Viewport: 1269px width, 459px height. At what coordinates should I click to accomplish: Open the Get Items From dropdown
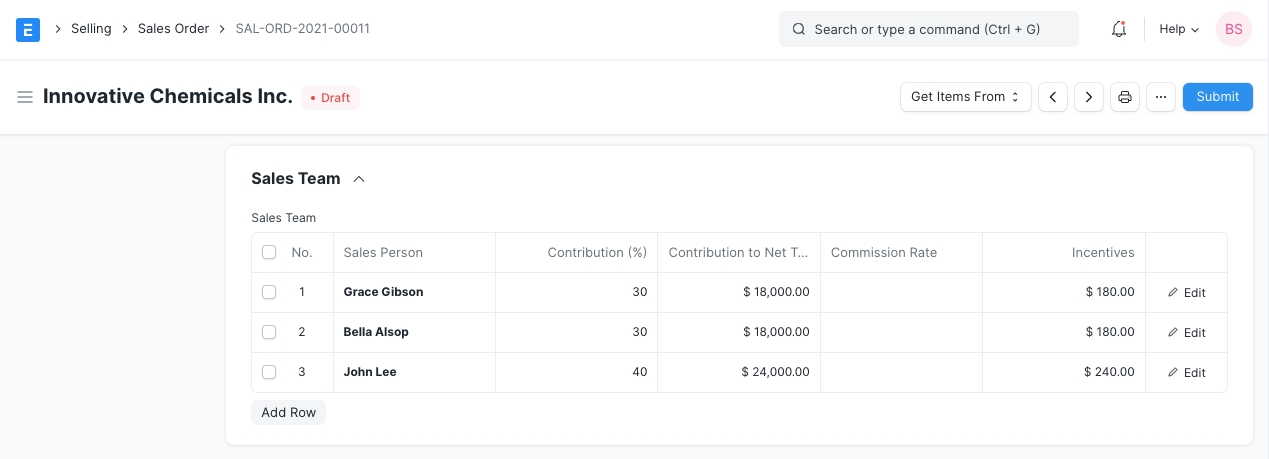coord(965,97)
